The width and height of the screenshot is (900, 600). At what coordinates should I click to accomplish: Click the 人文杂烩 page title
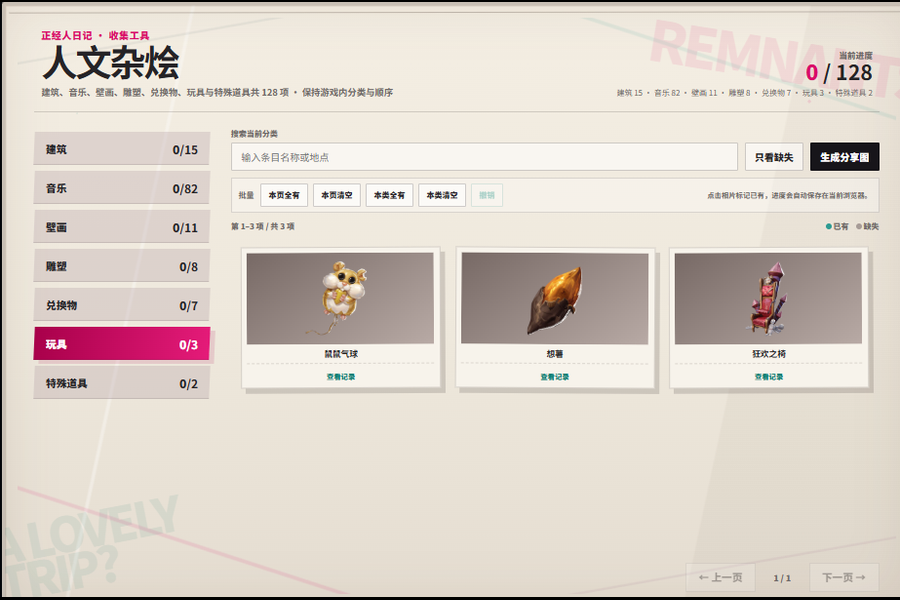coord(111,63)
